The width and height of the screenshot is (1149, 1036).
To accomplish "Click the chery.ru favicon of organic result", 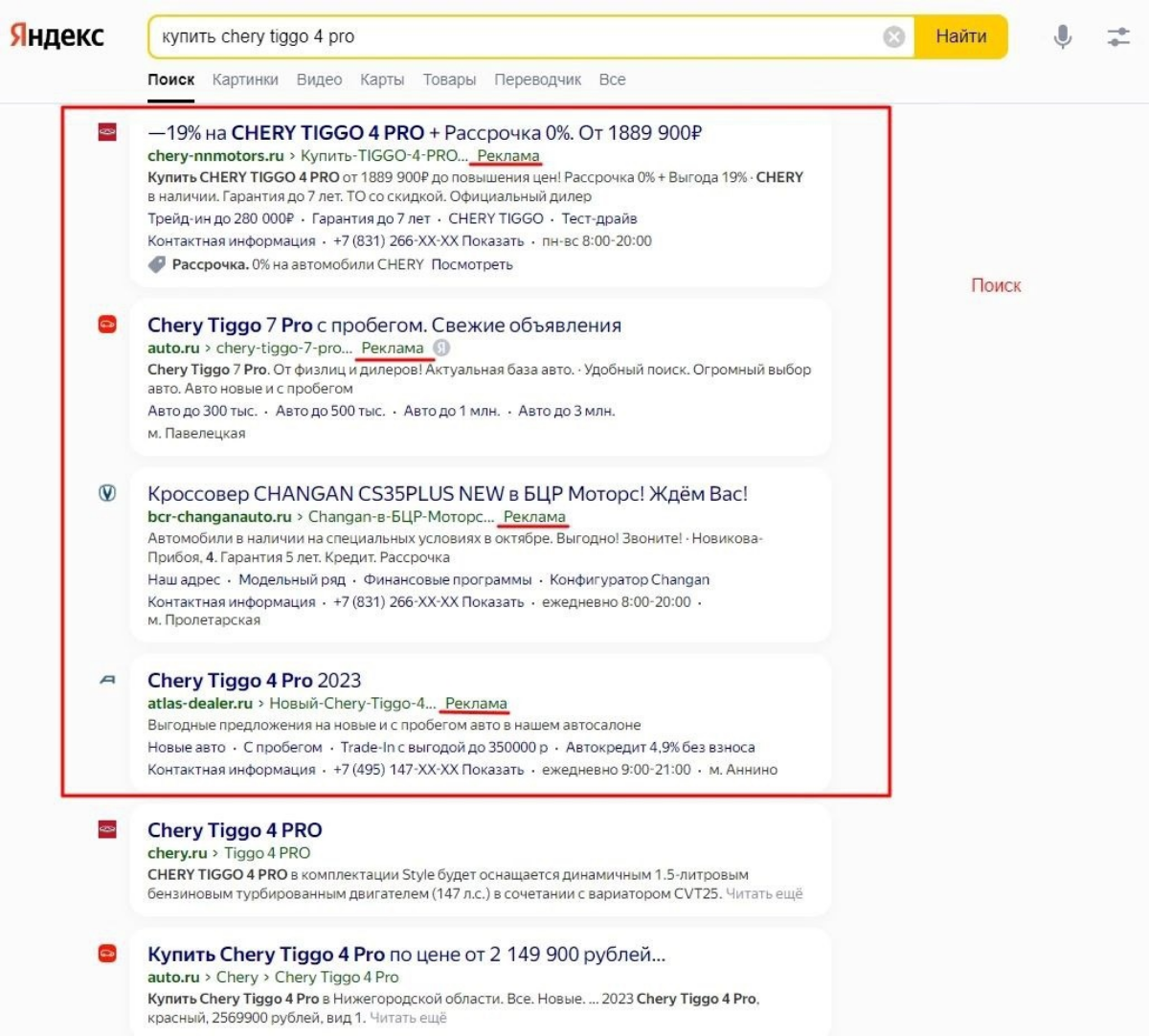I will [x=107, y=829].
